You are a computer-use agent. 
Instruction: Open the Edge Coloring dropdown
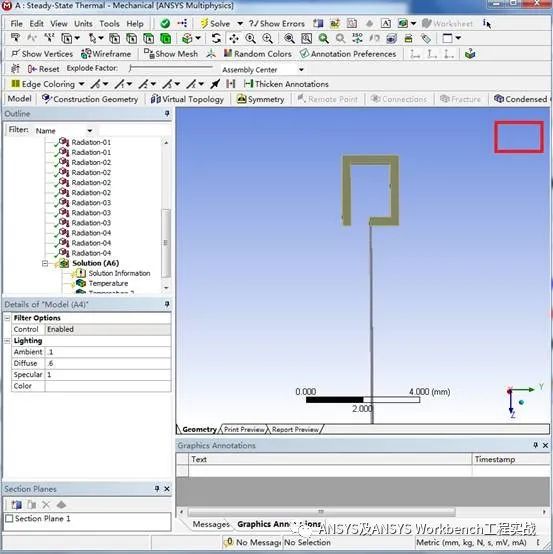(82, 84)
